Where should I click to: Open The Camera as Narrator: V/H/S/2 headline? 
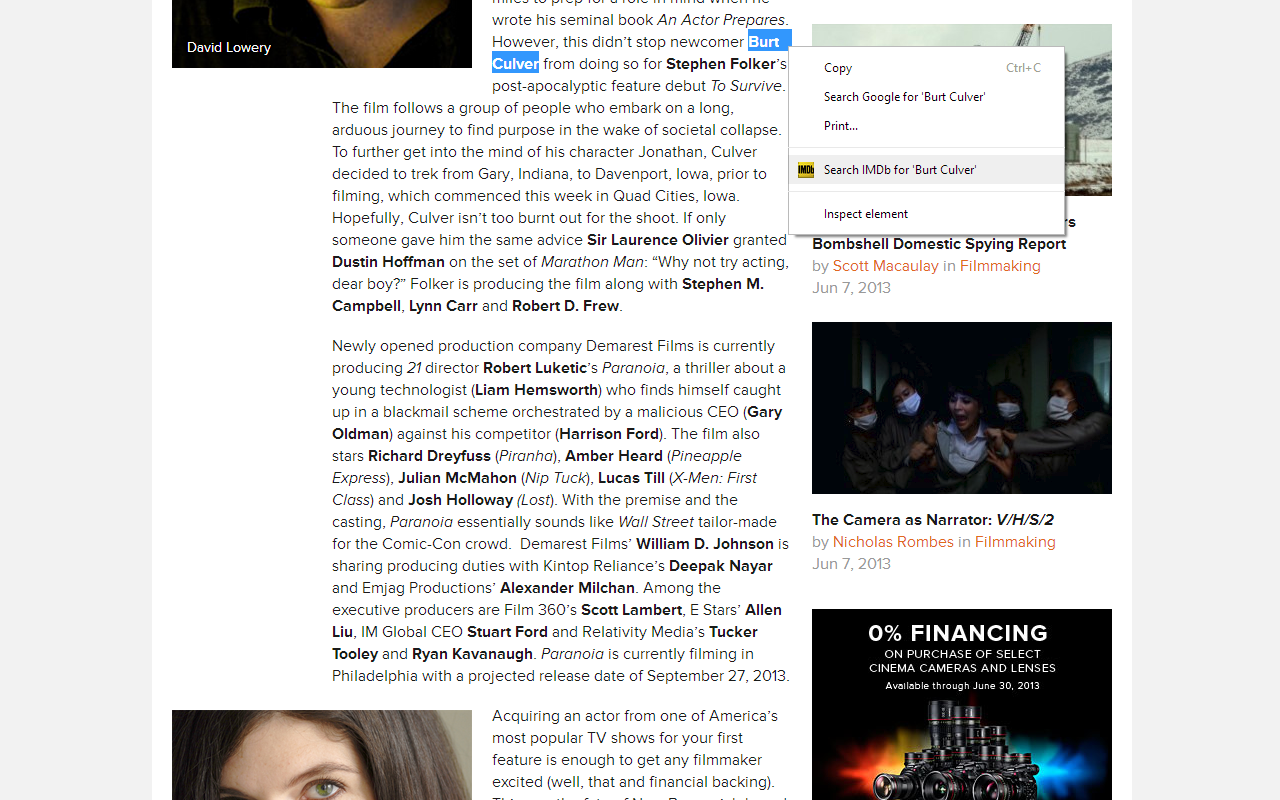pyautogui.click(x=932, y=520)
